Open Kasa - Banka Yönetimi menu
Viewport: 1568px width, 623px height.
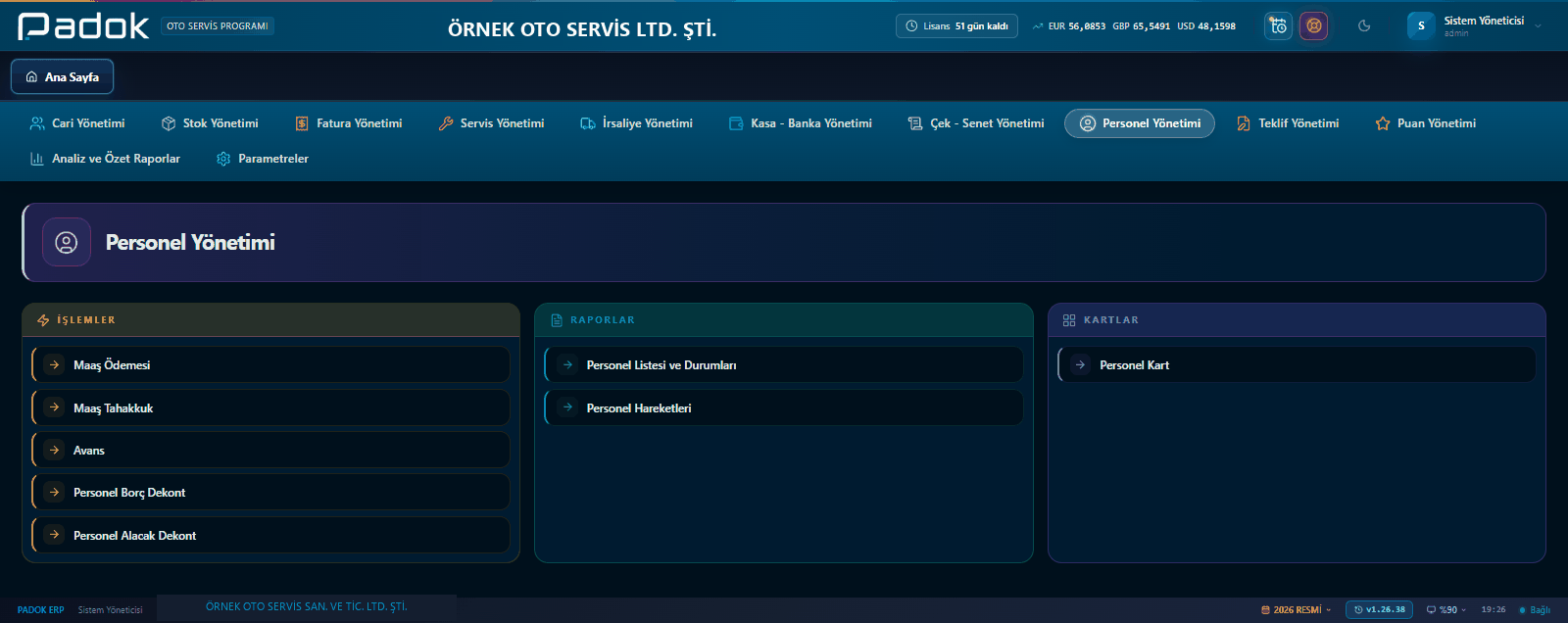800,123
